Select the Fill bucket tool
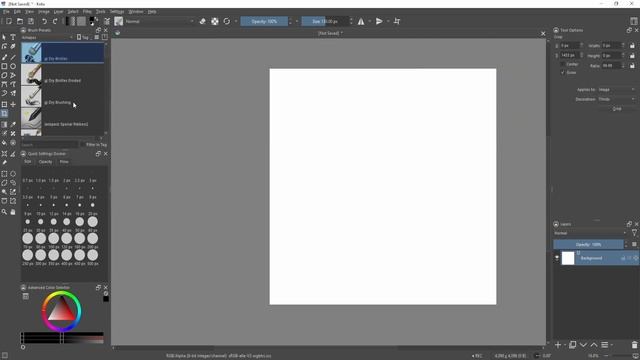The width and height of the screenshot is (640, 360). pos(4,143)
